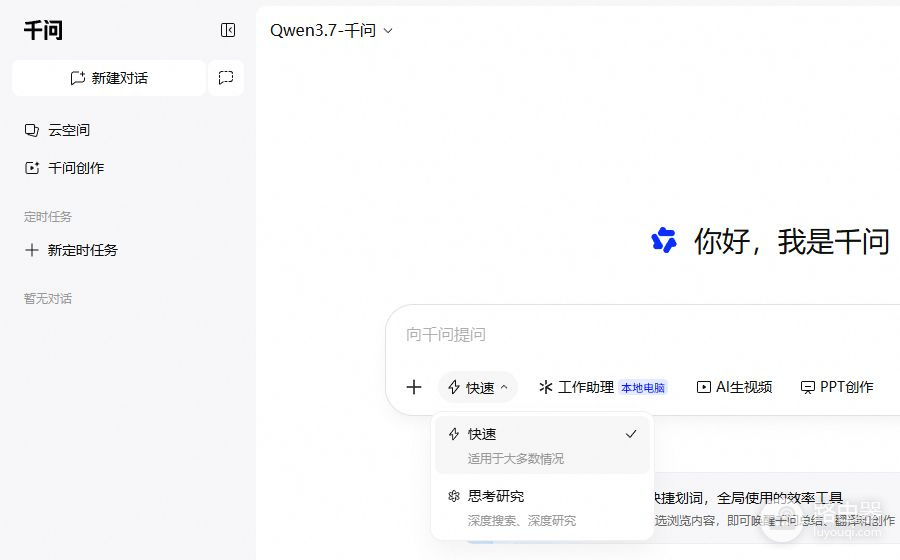Click the chevron next to Qwen3.7-千问
Viewport: 900px width, 560px height.
(388, 31)
